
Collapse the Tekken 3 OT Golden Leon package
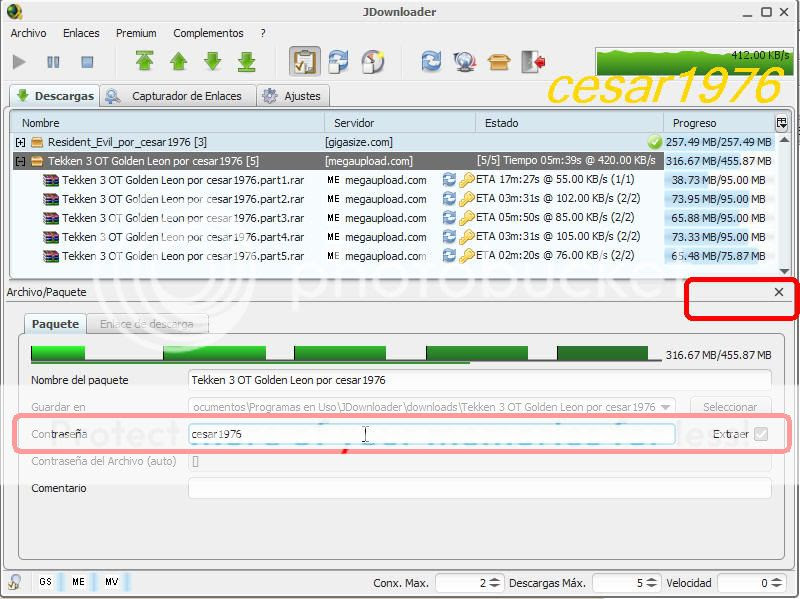pos(20,161)
